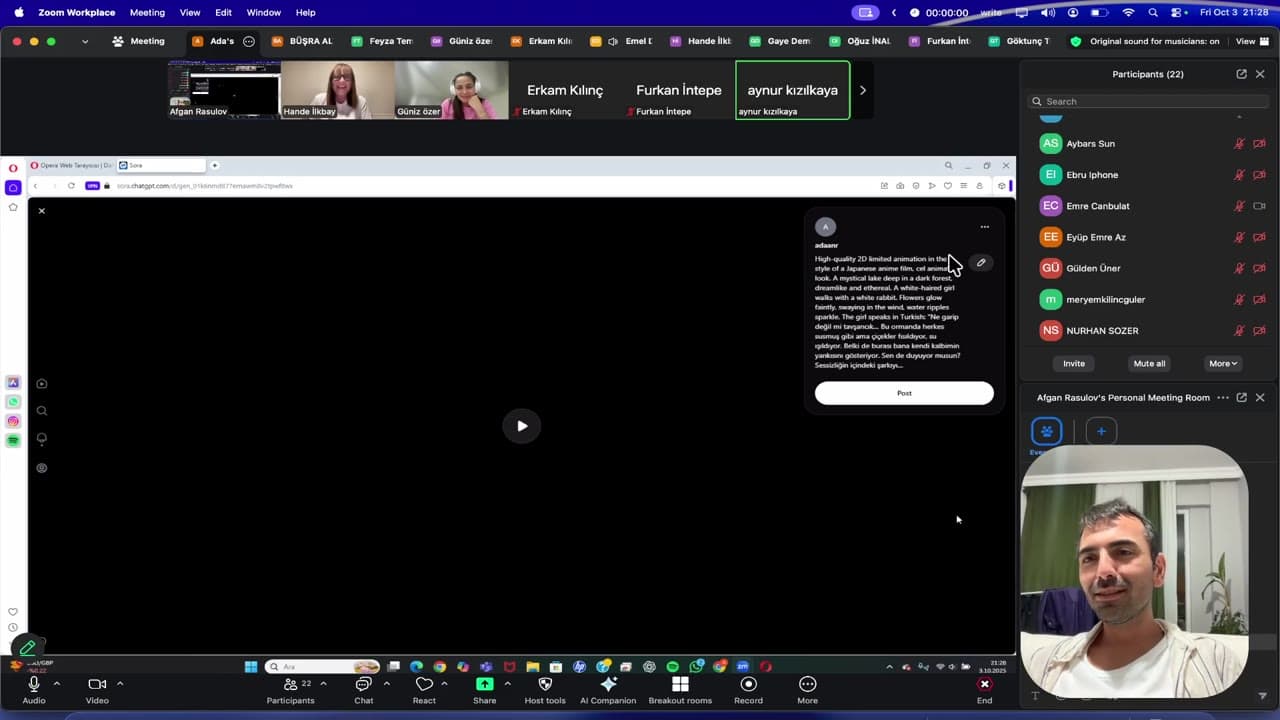Select Hande İlkbay's video thumbnail

click(x=338, y=90)
